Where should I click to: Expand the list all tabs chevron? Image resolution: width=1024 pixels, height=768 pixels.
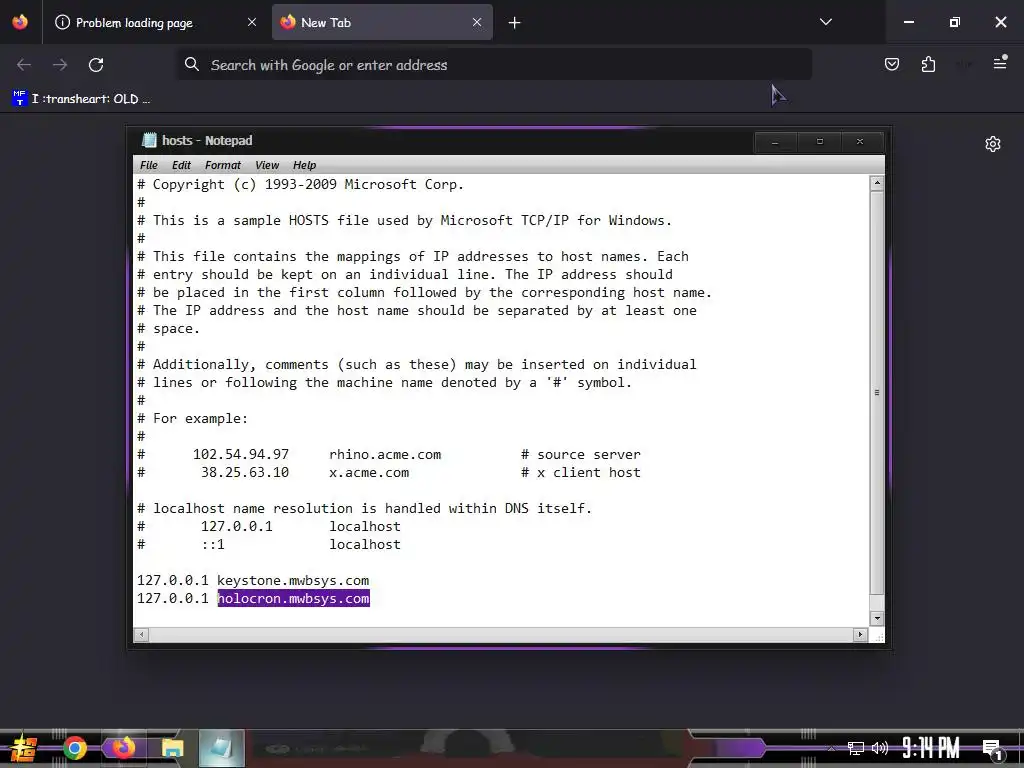(825, 22)
